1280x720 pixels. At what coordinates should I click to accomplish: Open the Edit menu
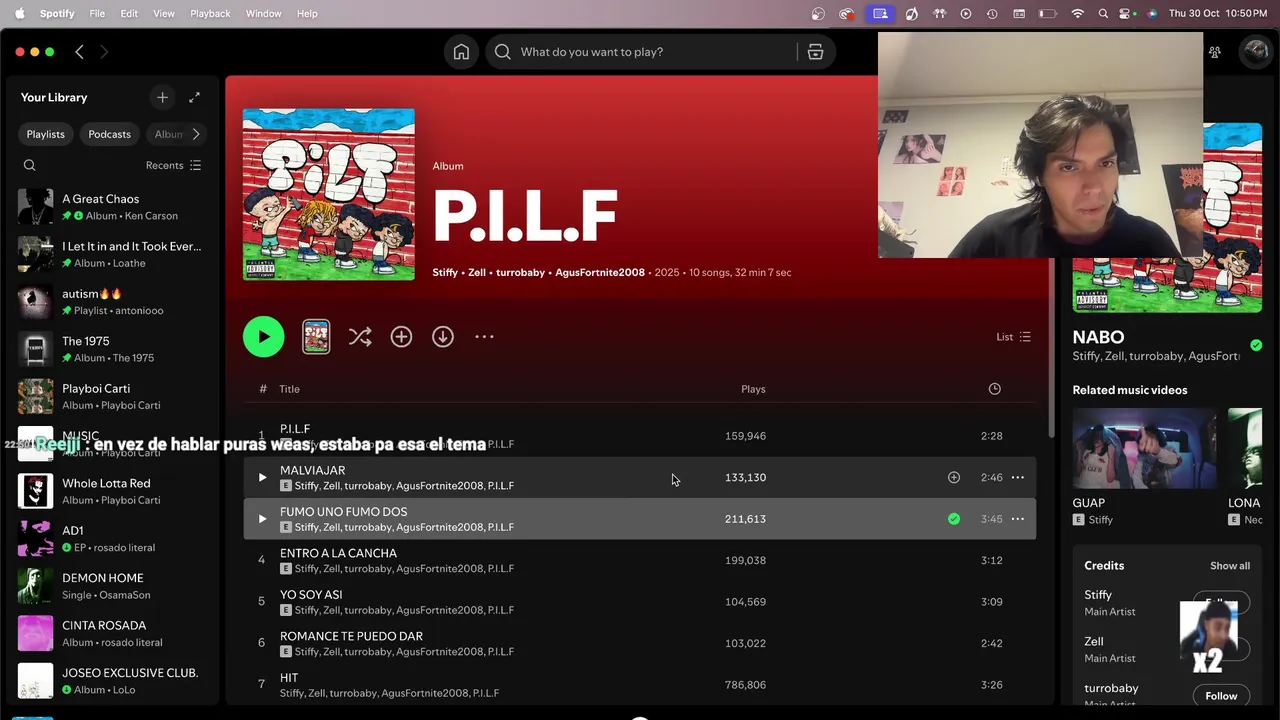click(129, 13)
